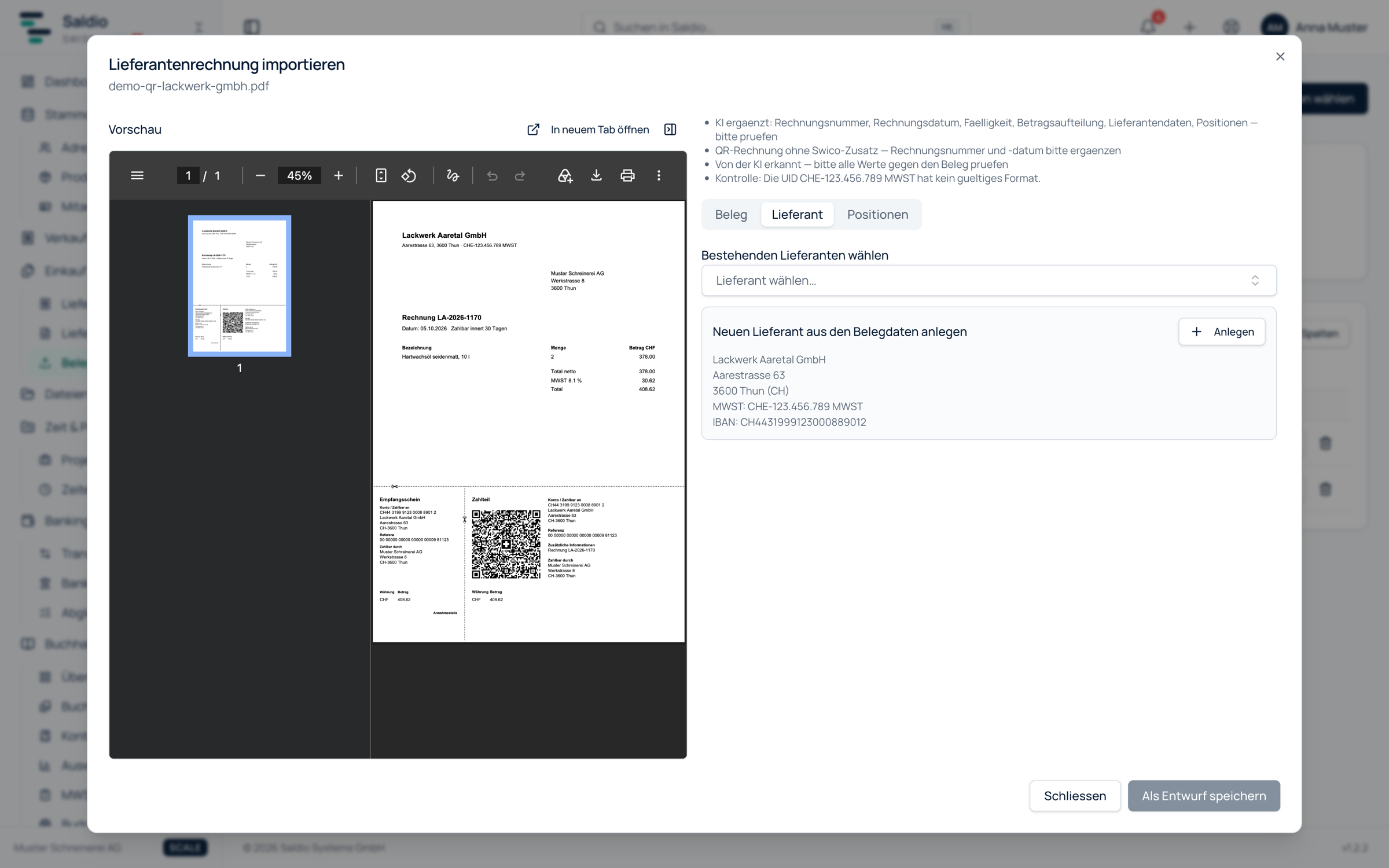Toggle the PDF viewer sidebar menu
The width and height of the screenshot is (1389, 868).
137,175
